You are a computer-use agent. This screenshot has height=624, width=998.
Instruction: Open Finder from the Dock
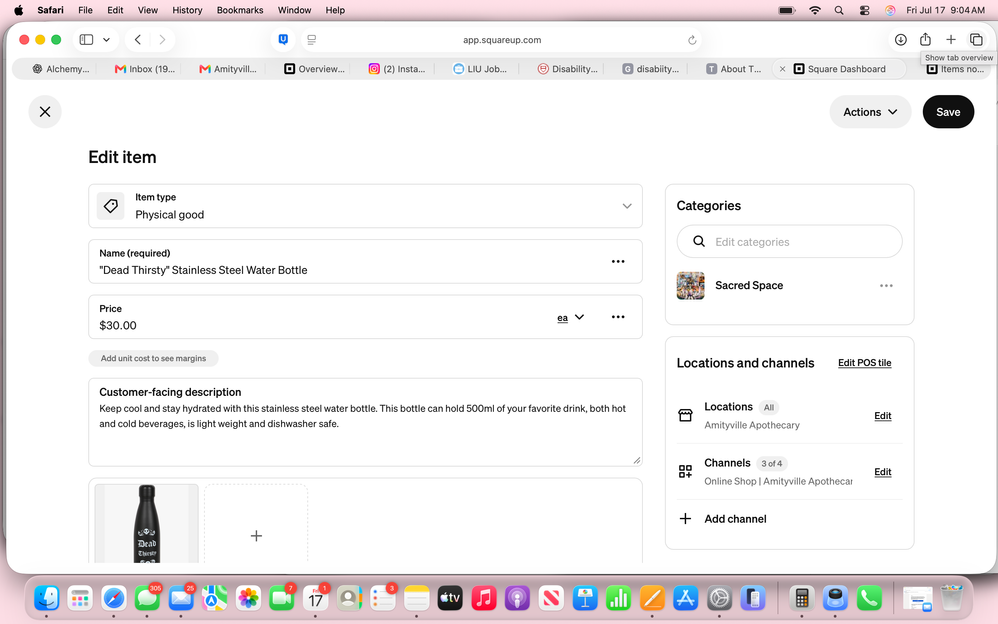(46, 599)
